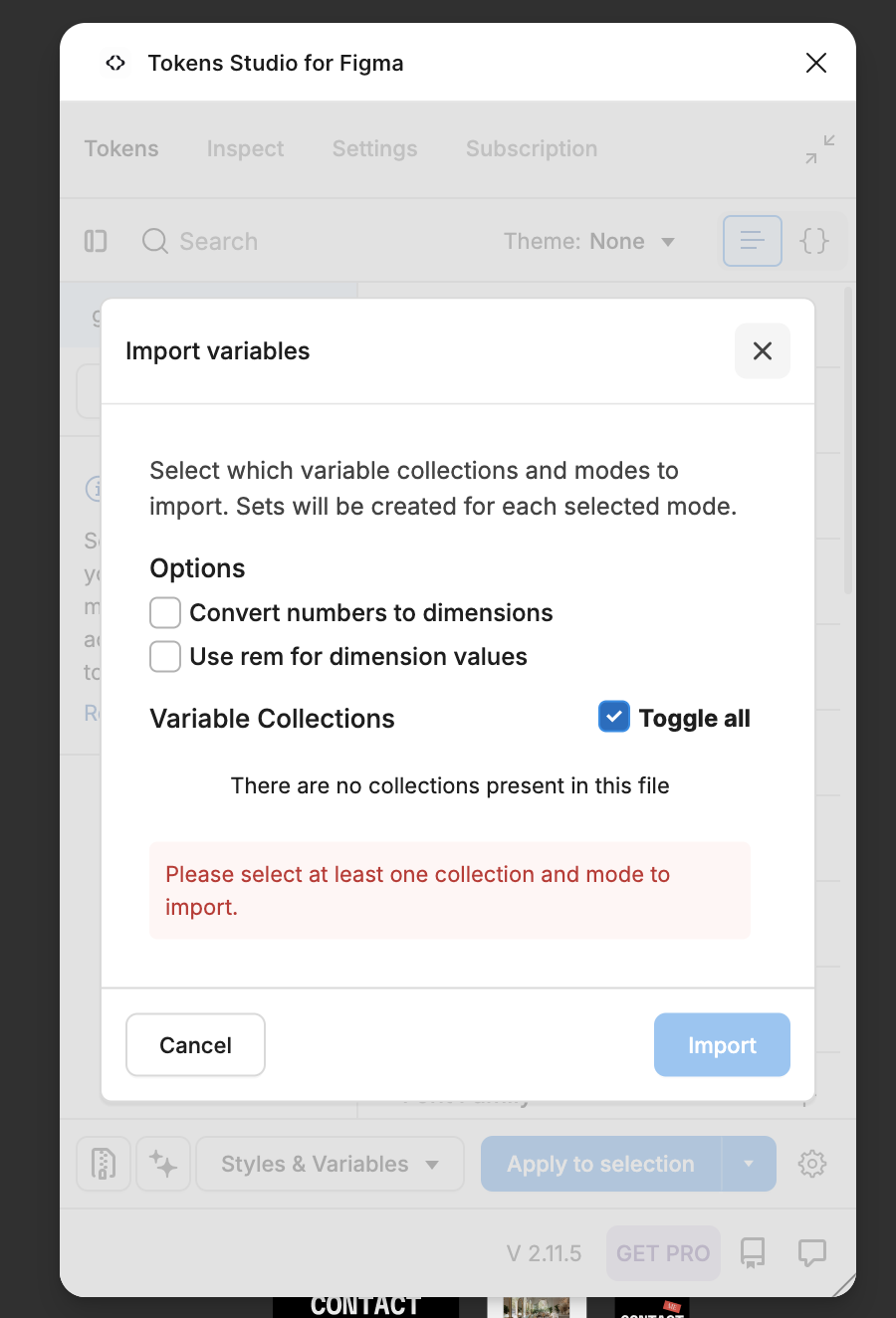Click the settings gear icon
896x1318 pixels.
coord(812,1164)
